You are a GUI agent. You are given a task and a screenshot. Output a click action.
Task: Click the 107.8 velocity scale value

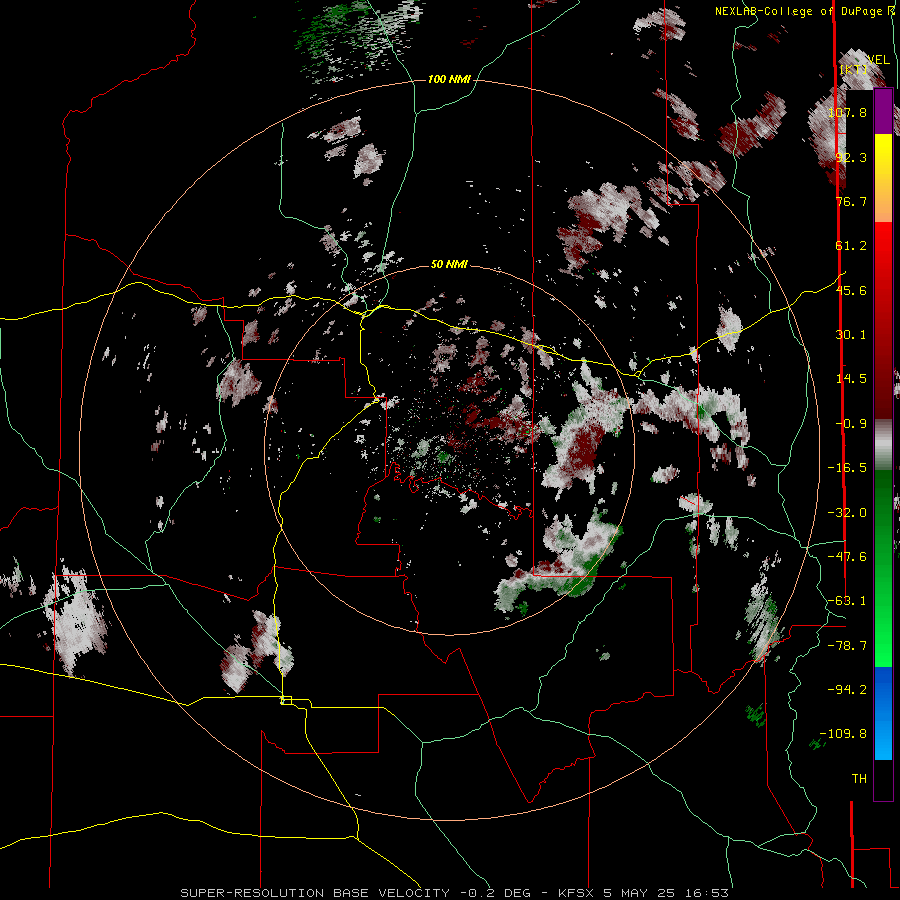coord(847,112)
